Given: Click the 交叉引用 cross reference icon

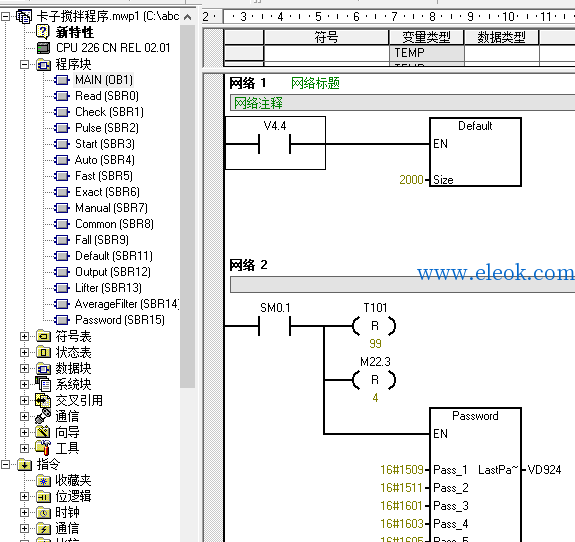Looking at the screenshot, I should click(x=43, y=400).
